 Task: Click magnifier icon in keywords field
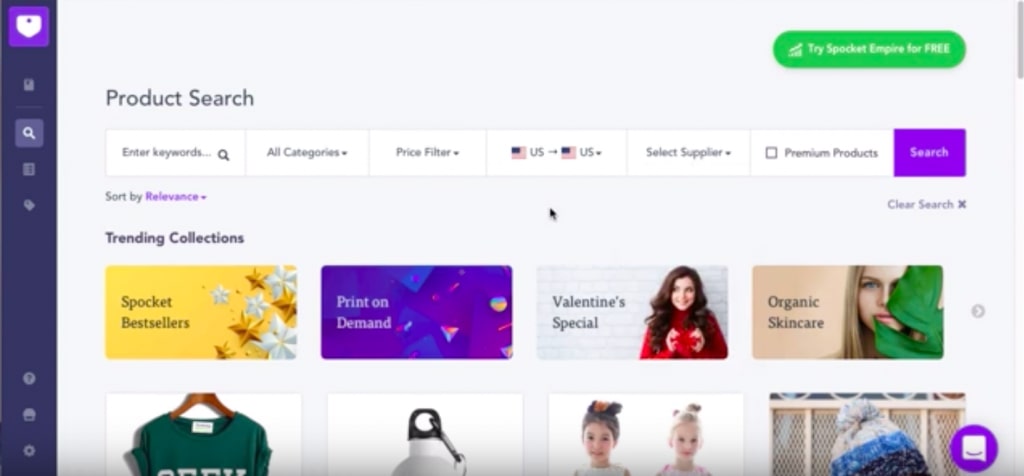pyautogui.click(x=223, y=155)
